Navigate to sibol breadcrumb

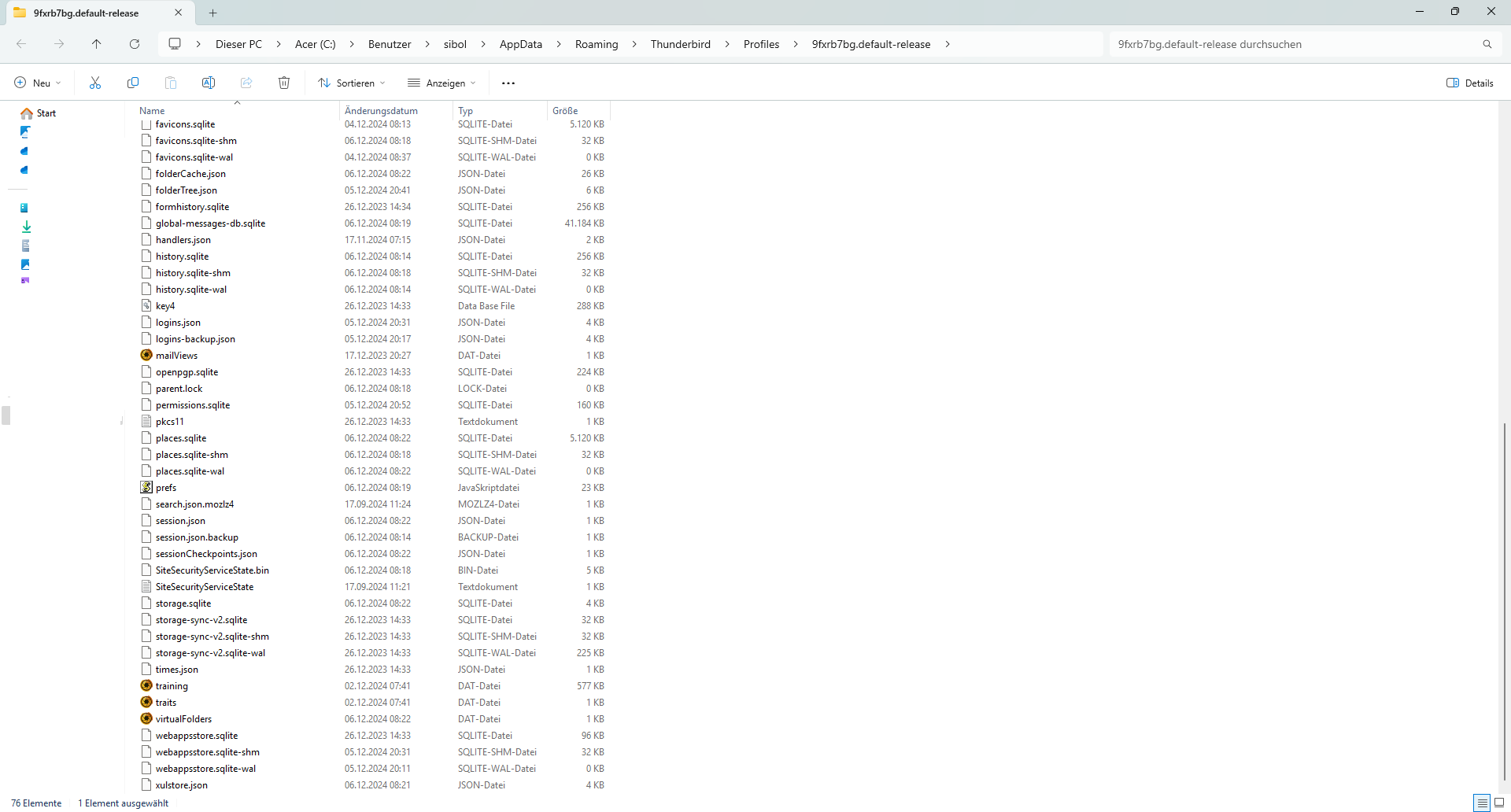click(455, 44)
